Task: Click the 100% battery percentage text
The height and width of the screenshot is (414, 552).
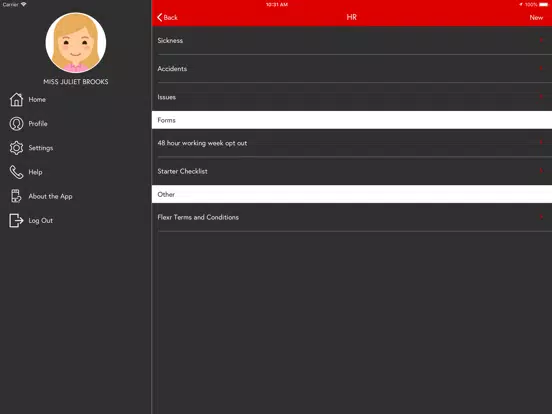Action: (531, 5)
